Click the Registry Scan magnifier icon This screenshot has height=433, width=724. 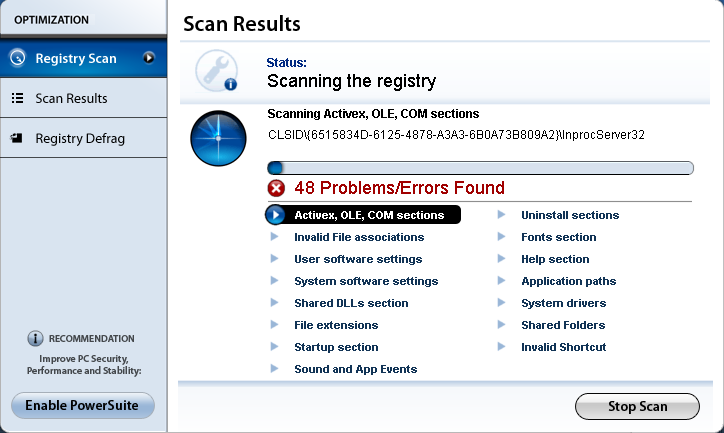(17, 58)
